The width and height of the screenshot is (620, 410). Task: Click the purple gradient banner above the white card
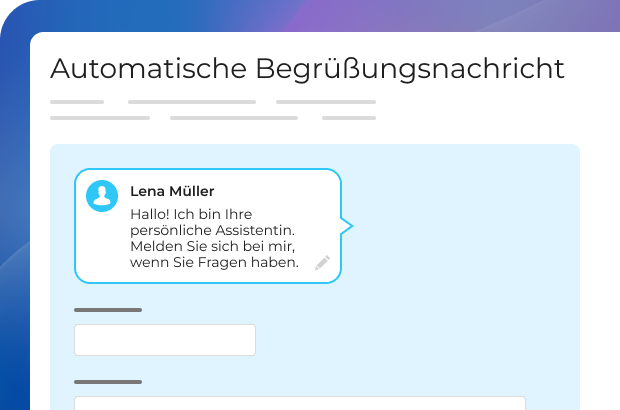click(x=400, y=16)
